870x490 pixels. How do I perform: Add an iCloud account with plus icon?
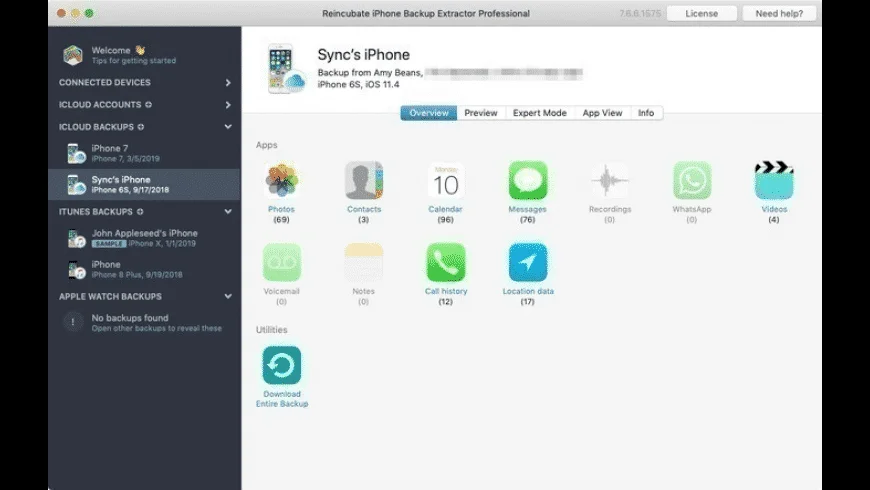149,104
